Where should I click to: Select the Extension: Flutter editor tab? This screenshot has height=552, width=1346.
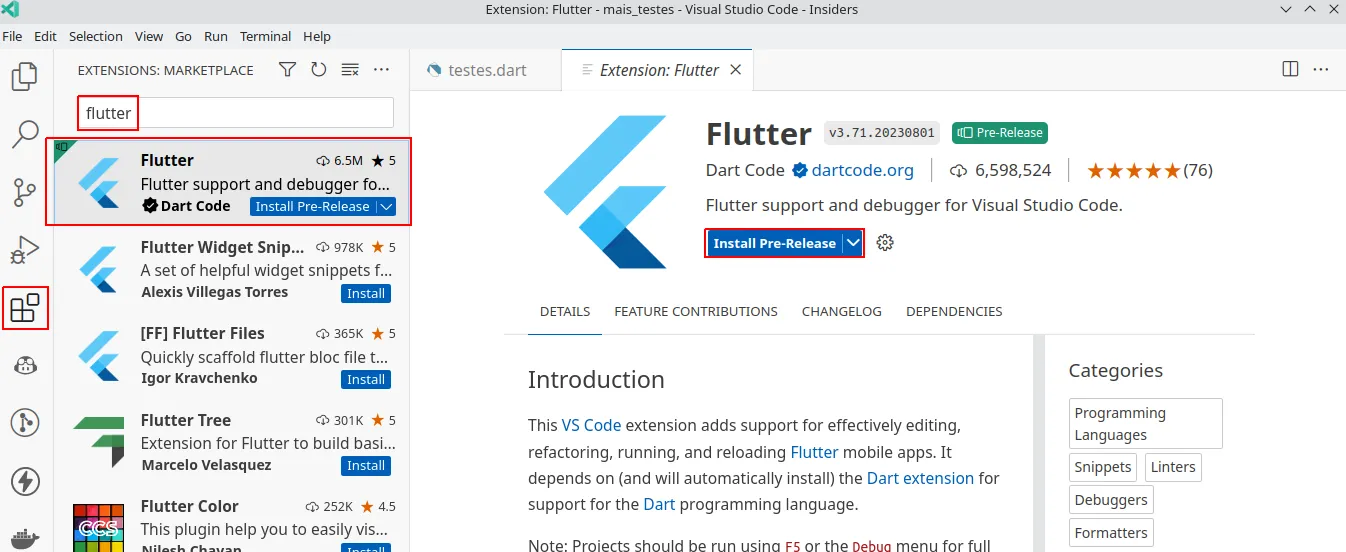658,70
